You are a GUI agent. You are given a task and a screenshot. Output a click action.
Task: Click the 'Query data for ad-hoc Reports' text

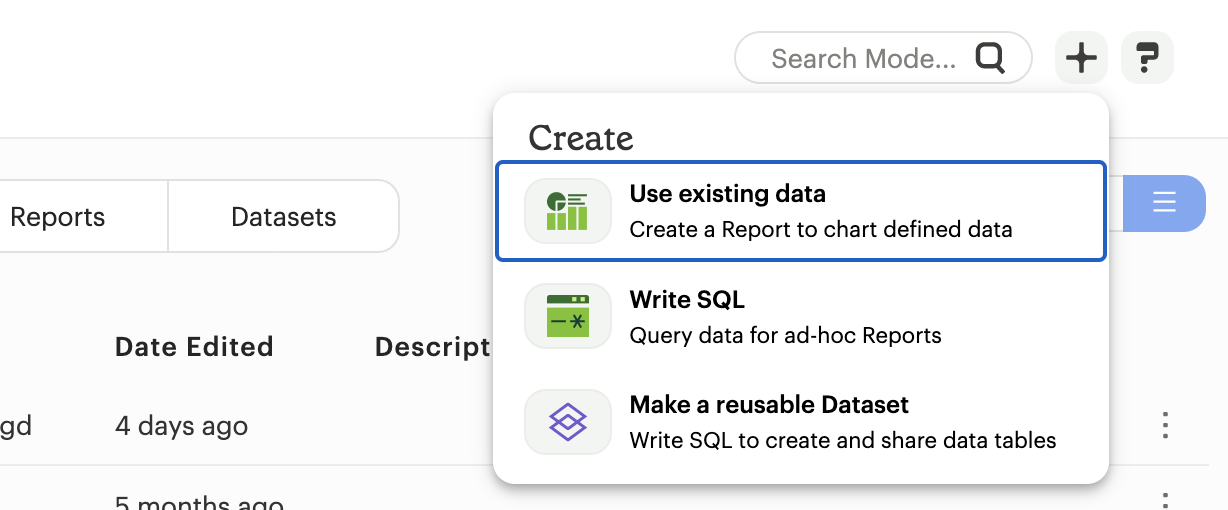click(x=786, y=336)
